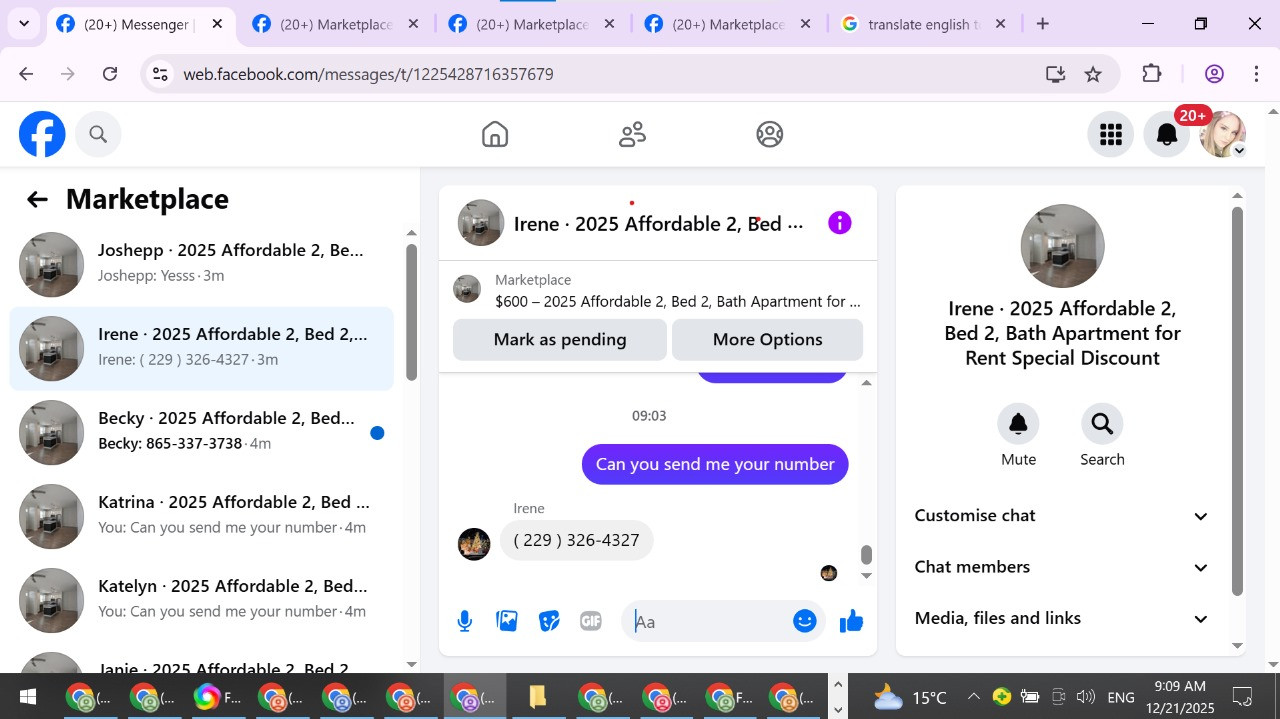Click Irene's message ( 229 ) 326-4327
The image size is (1280, 719).
tap(577, 541)
